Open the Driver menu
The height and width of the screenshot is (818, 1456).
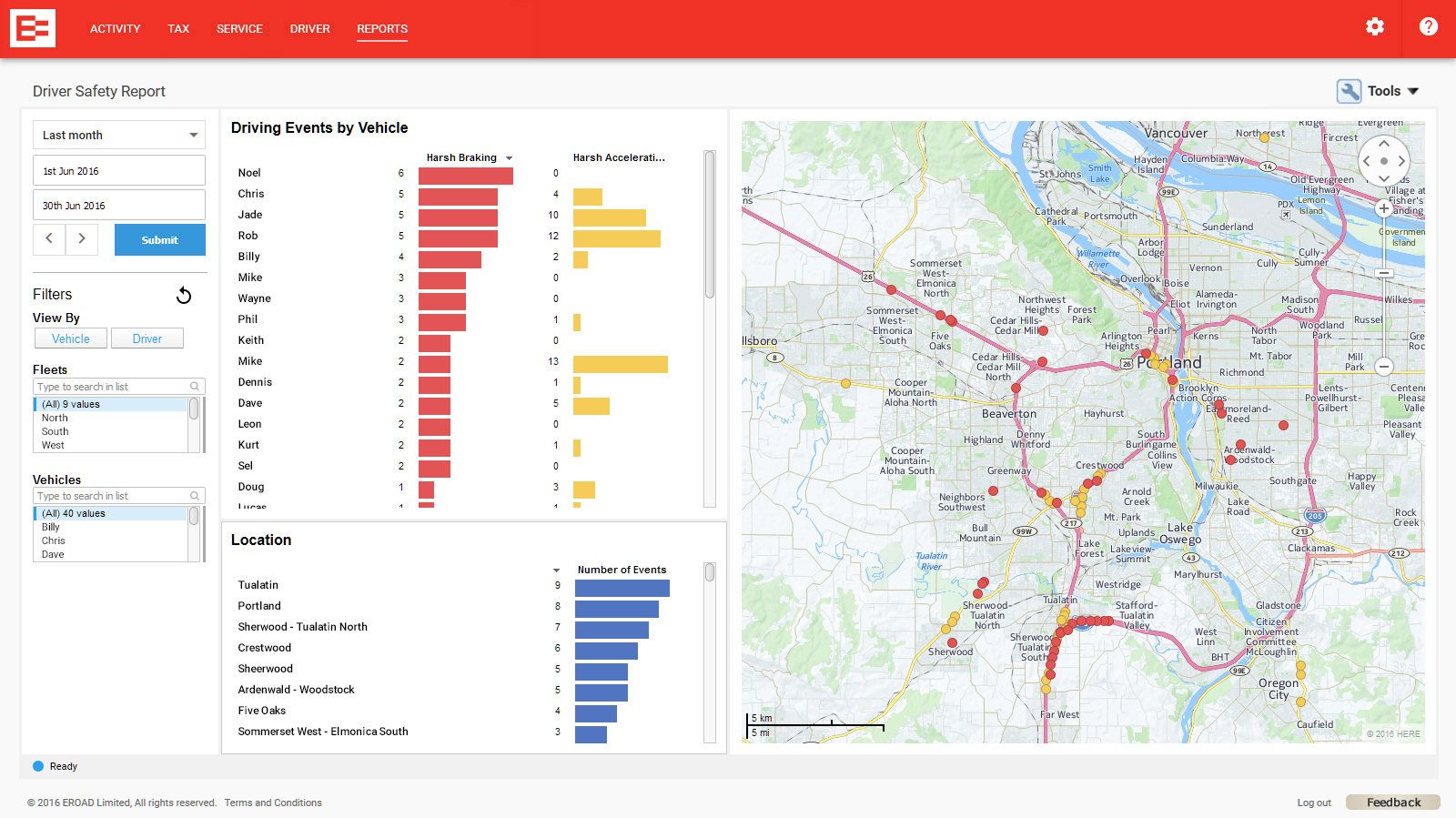click(x=309, y=29)
